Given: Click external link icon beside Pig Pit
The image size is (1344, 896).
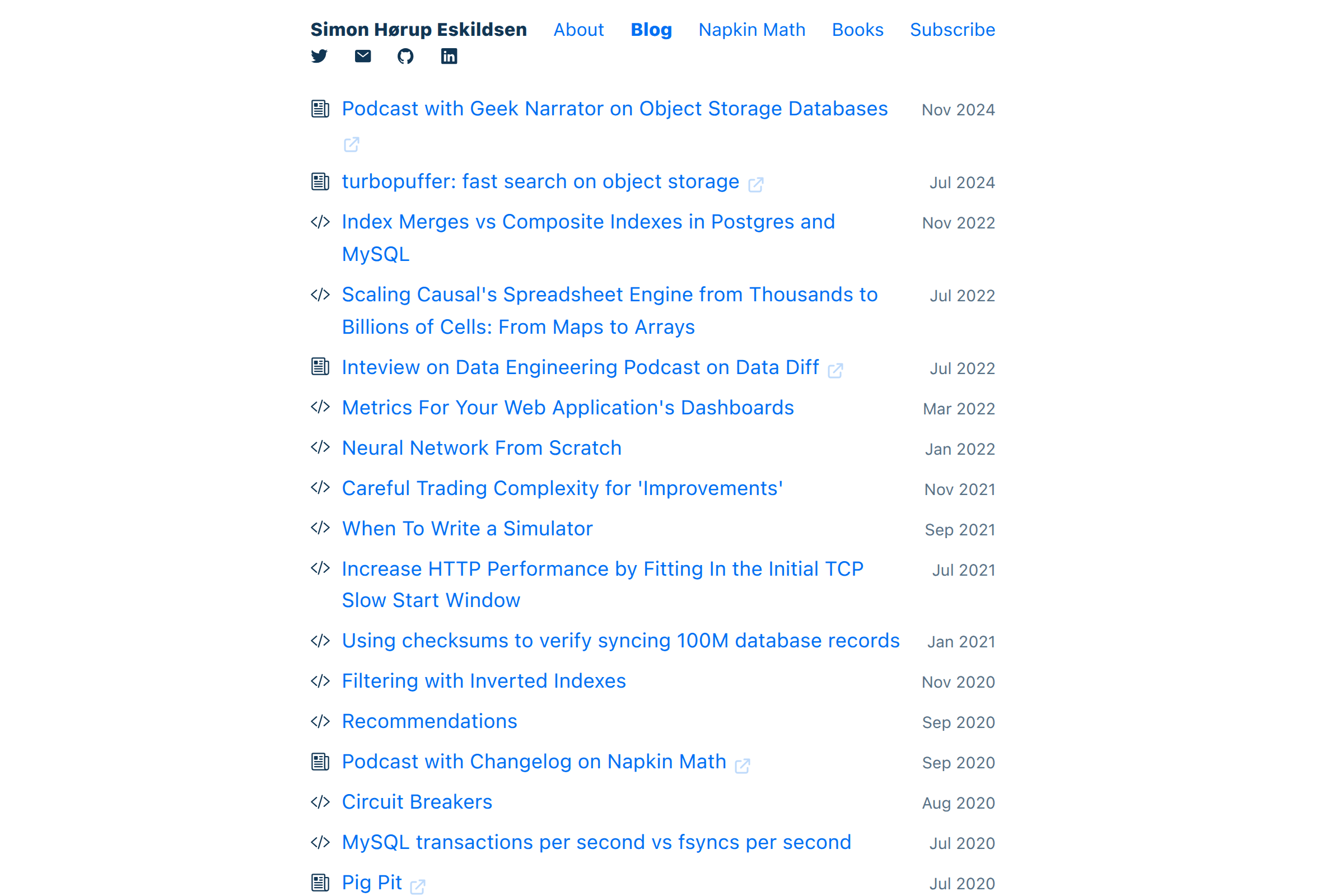Looking at the screenshot, I should pos(418,886).
